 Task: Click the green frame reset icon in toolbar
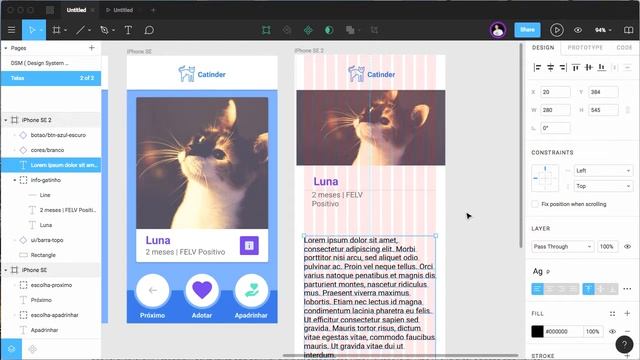[x=266, y=30]
